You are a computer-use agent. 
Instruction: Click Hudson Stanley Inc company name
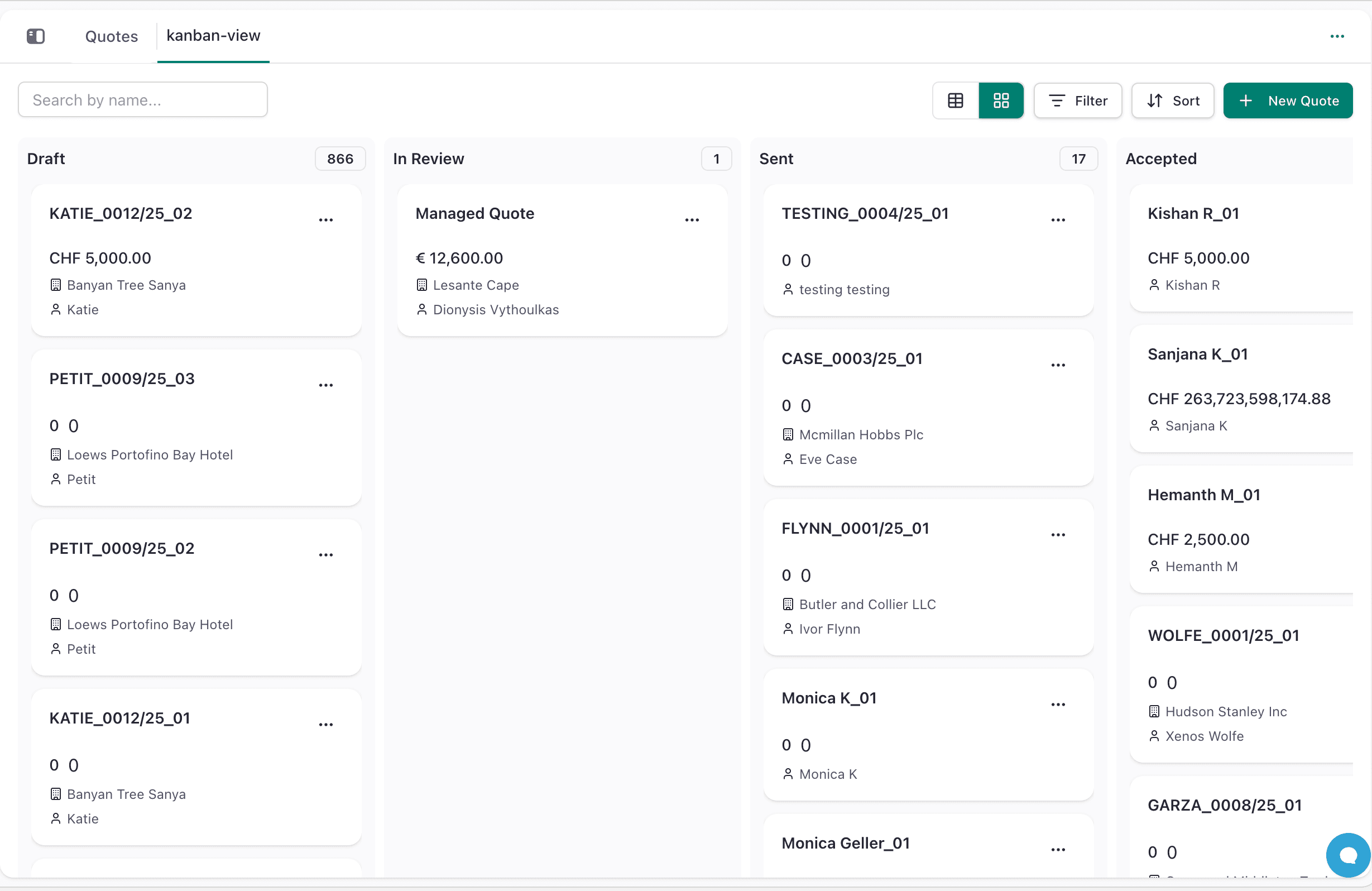(x=1226, y=711)
